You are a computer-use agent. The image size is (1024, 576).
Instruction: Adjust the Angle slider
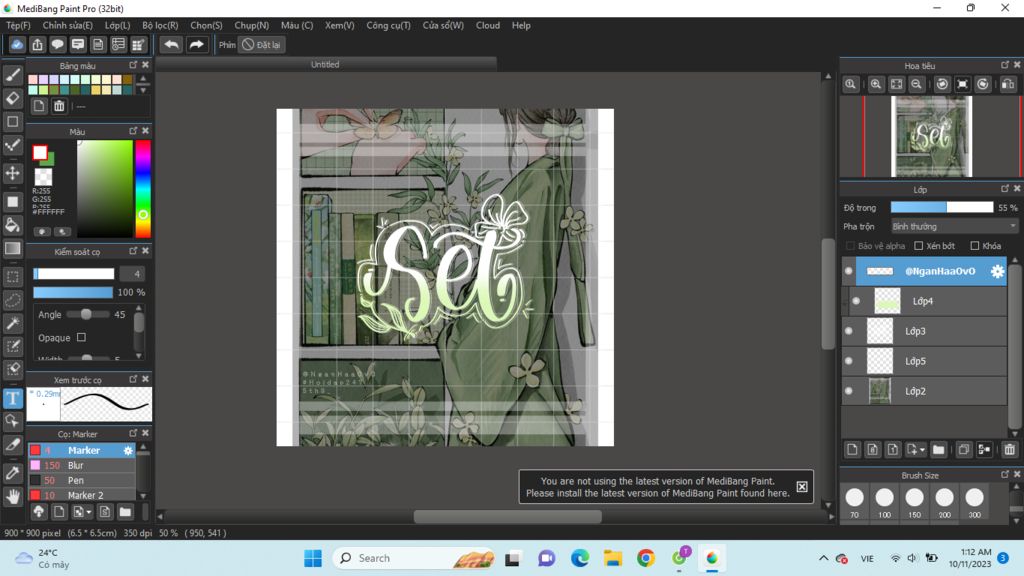click(x=86, y=315)
